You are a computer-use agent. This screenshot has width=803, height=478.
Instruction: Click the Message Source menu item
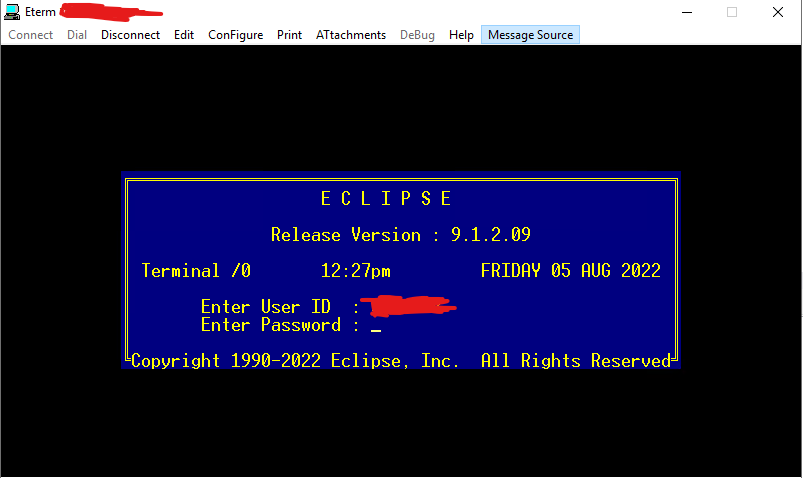531,35
